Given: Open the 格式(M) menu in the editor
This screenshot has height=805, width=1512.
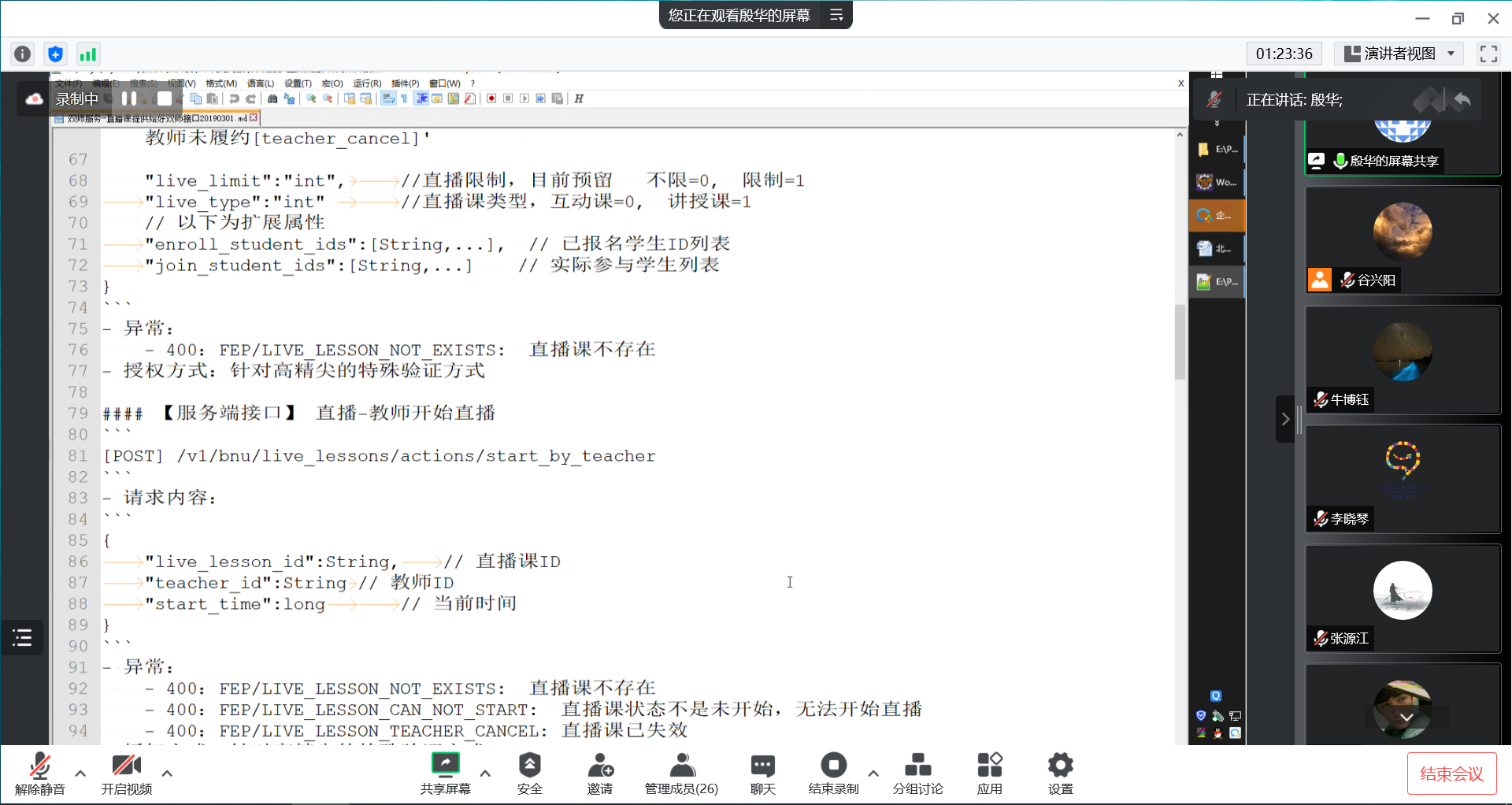Looking at the screenshot, I should click(x=221, y=83).
